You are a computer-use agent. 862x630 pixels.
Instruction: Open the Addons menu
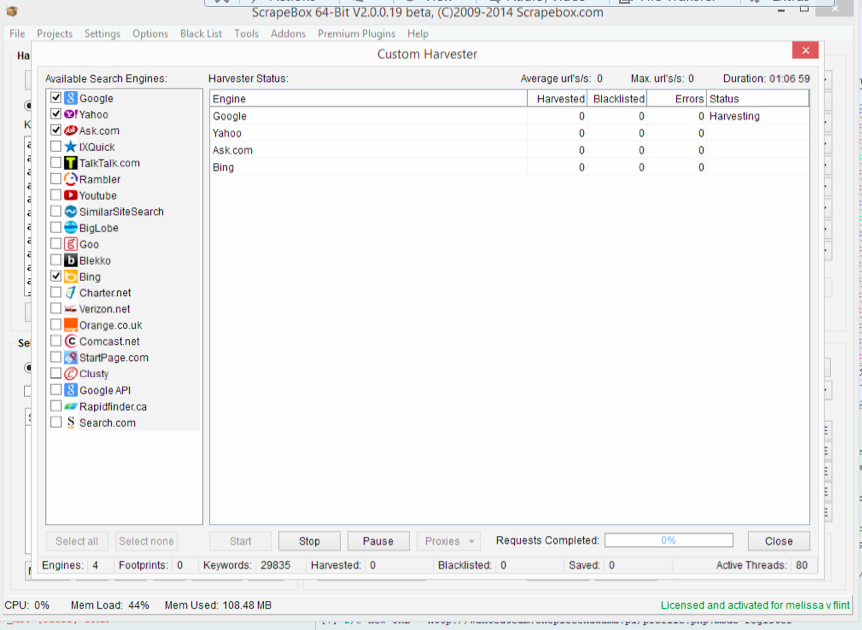click(x=288, y=34)
